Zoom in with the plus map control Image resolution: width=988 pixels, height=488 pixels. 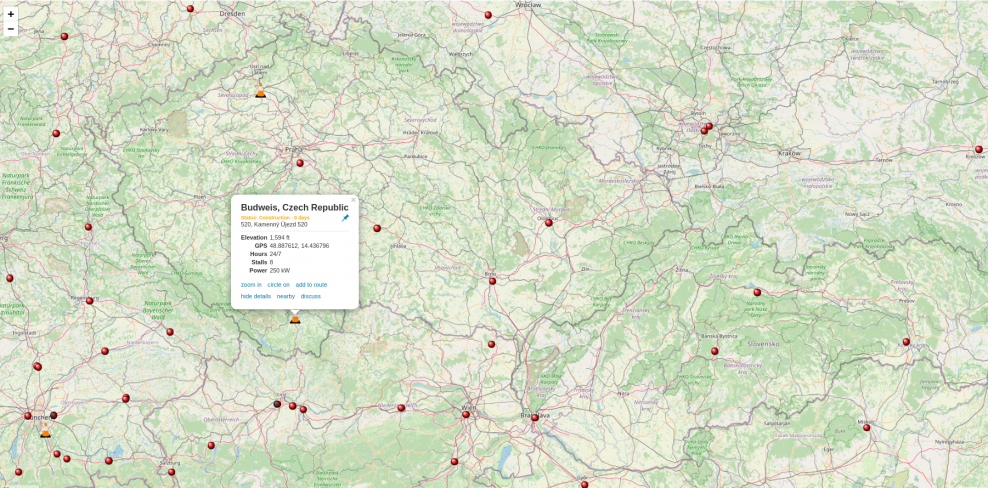pyautogui.click(x=11, y=14)
